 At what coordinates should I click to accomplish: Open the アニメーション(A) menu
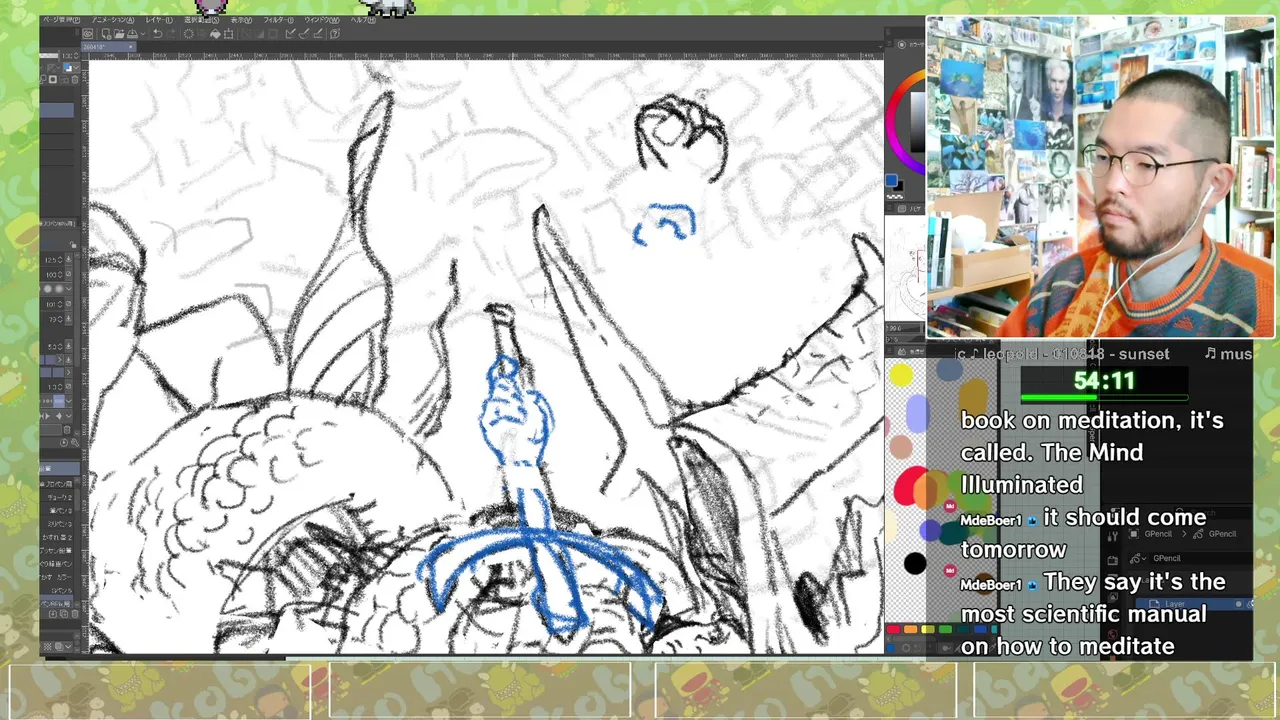point(113,20)
